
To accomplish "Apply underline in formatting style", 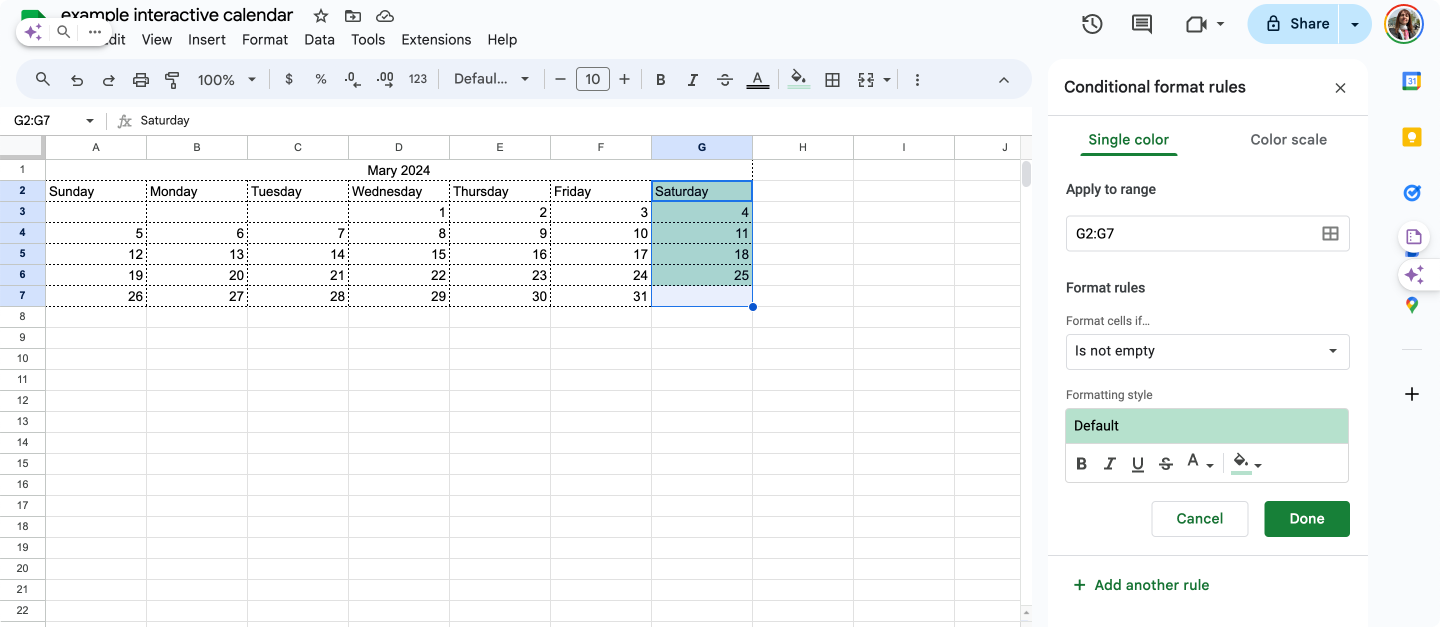I will (1137, 464).
